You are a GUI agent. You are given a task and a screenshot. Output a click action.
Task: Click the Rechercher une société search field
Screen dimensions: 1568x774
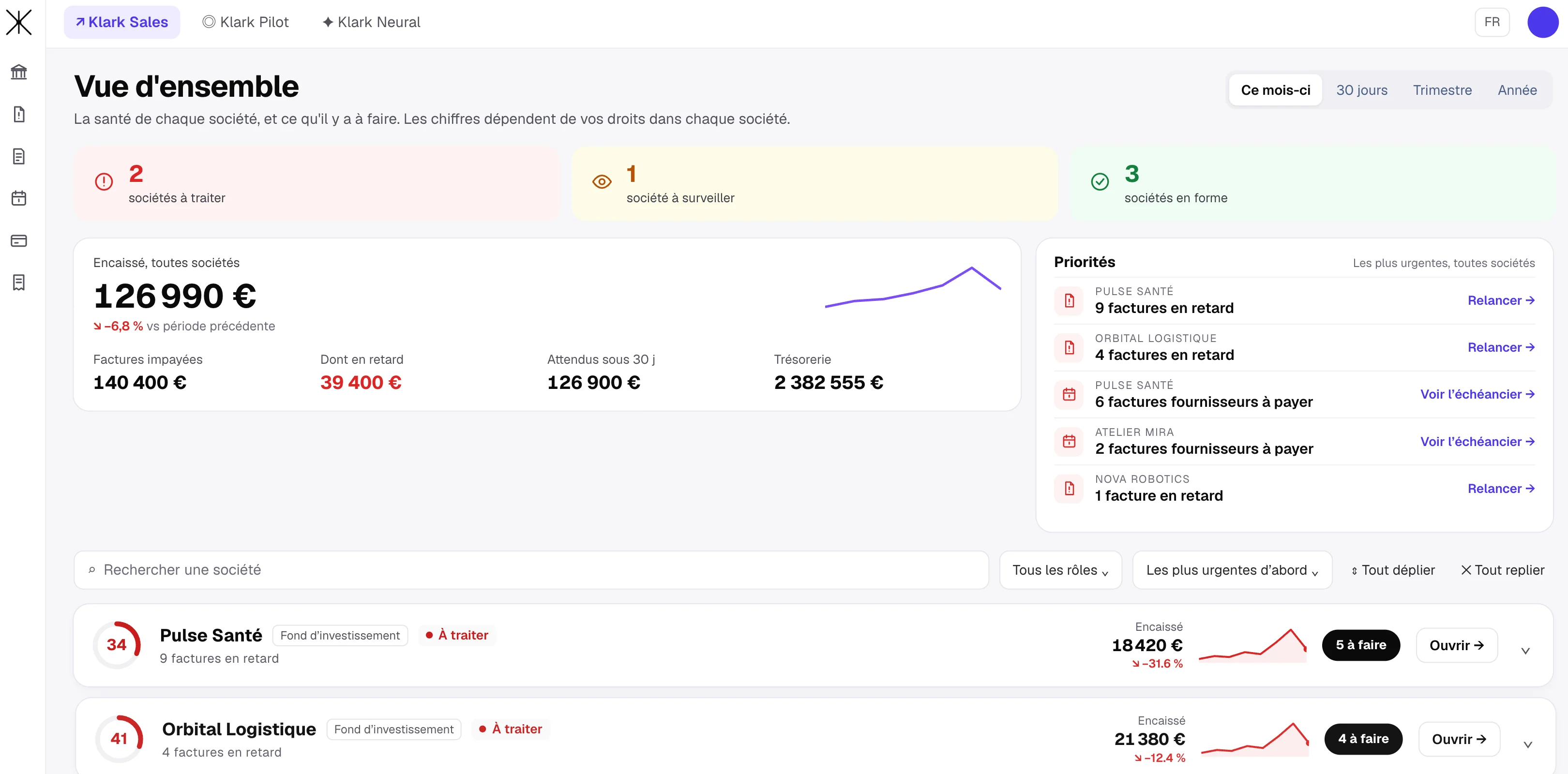point(531,570)
